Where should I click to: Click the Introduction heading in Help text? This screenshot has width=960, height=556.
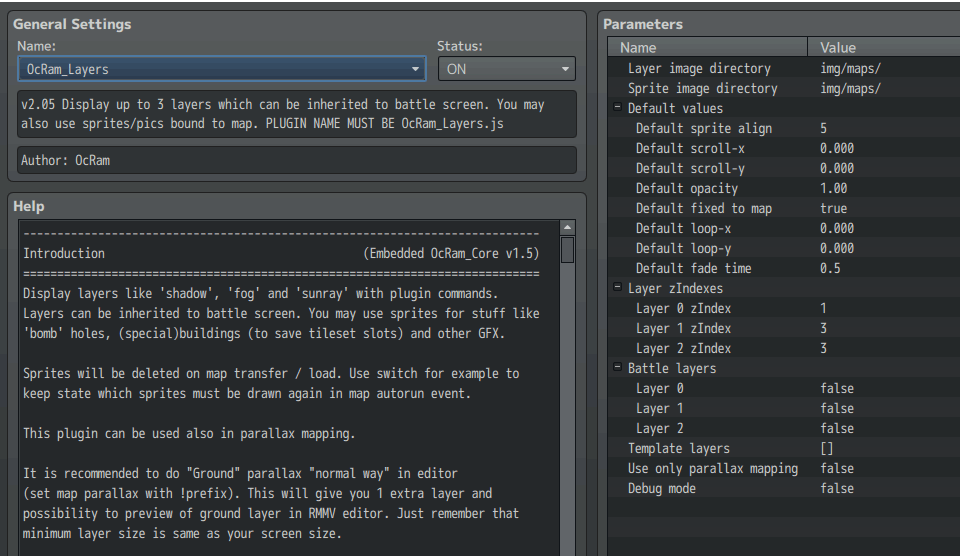point(64,254)
